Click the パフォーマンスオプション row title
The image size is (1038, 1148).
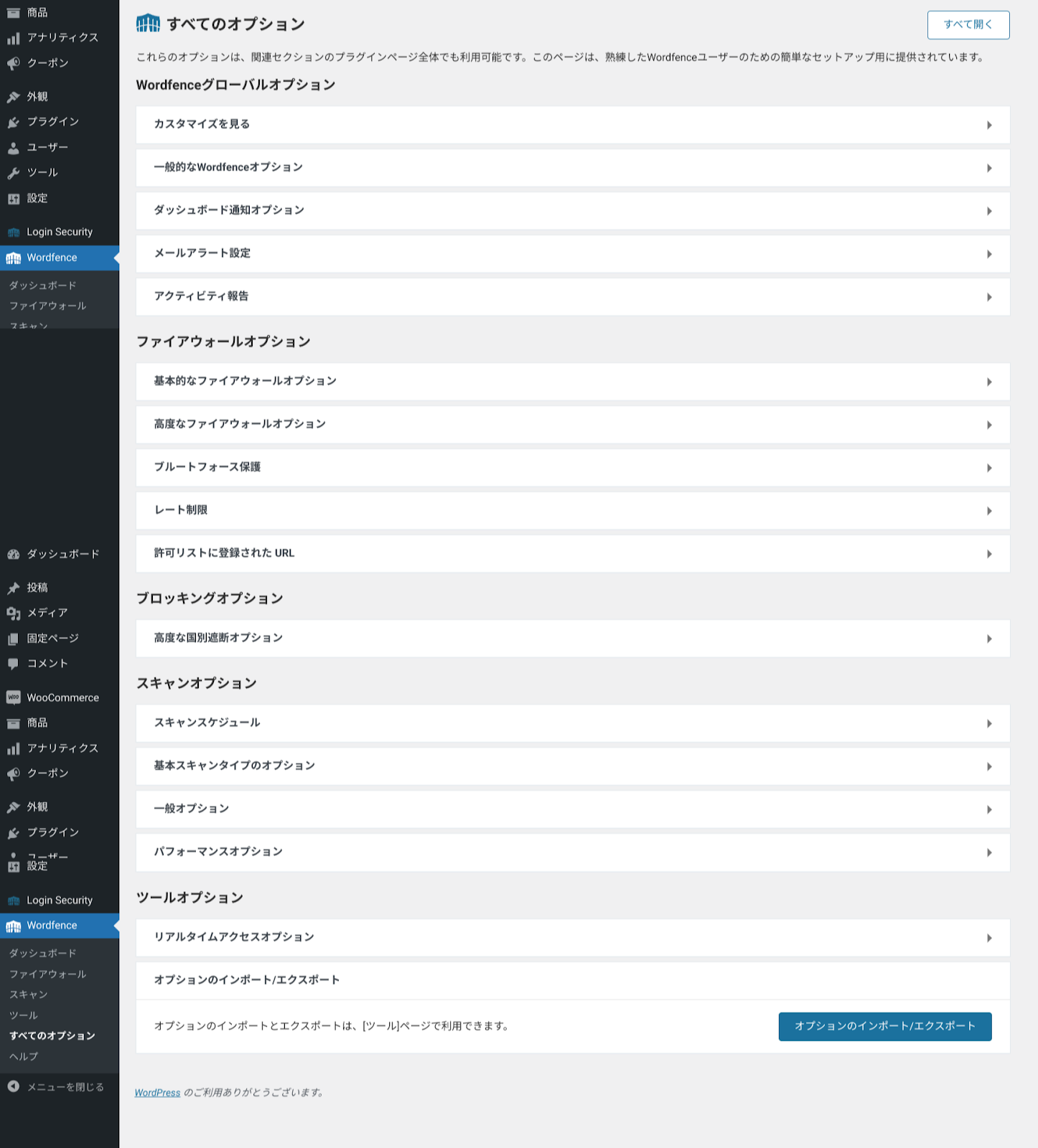click(218, 852)
